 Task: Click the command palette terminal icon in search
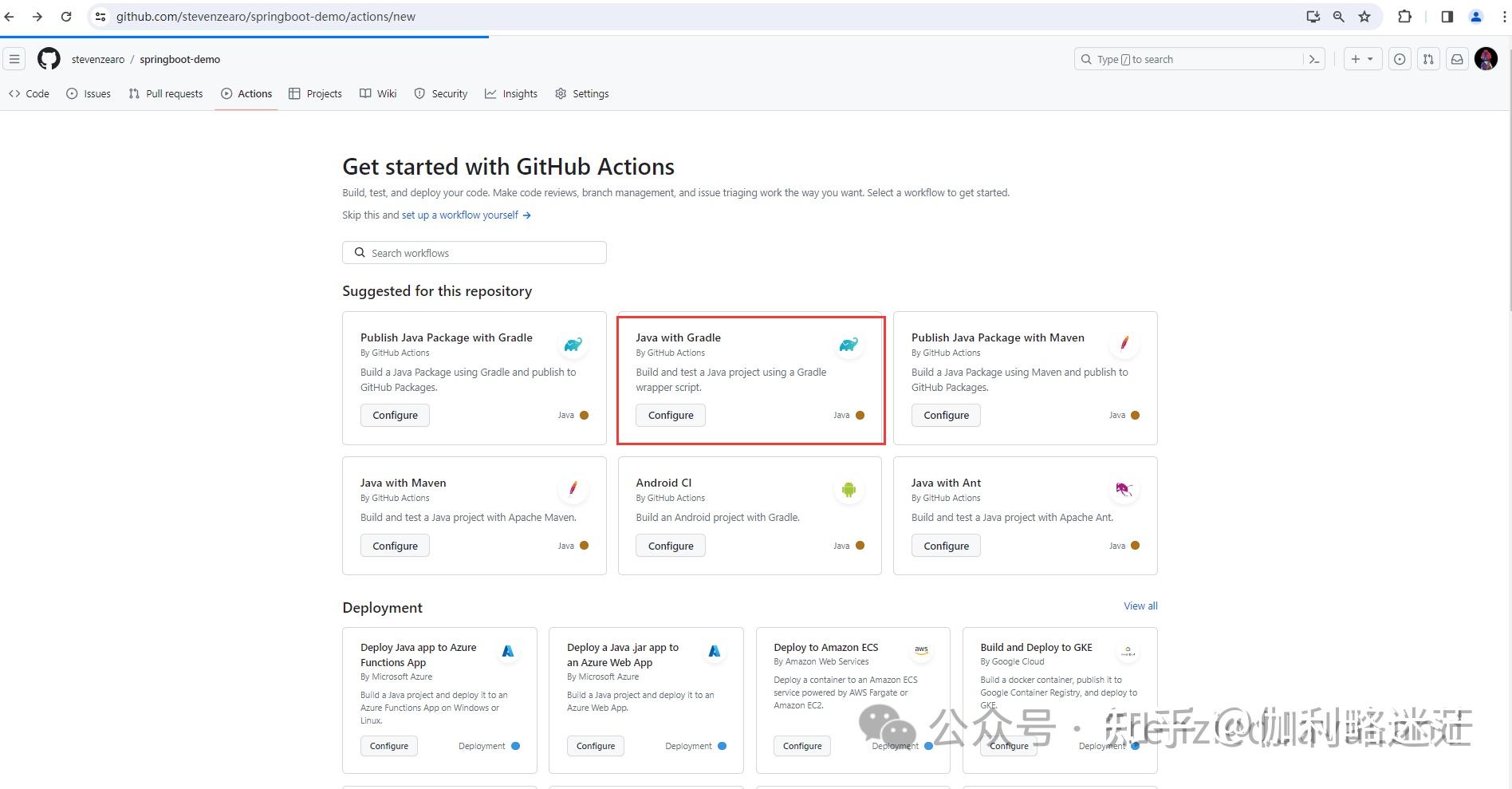[x=1315, y=58]
